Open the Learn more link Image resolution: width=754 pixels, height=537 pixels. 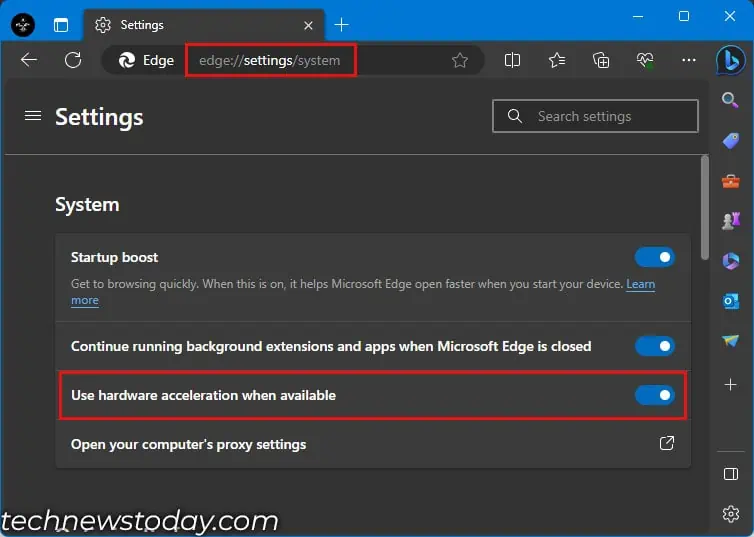click(640, 284)
